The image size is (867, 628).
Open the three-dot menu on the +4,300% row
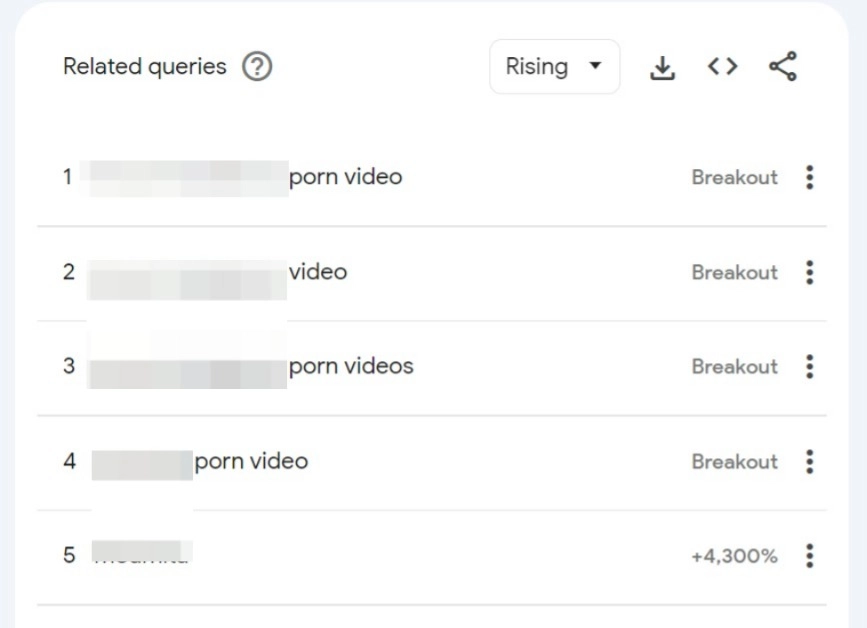pos(809,556)
